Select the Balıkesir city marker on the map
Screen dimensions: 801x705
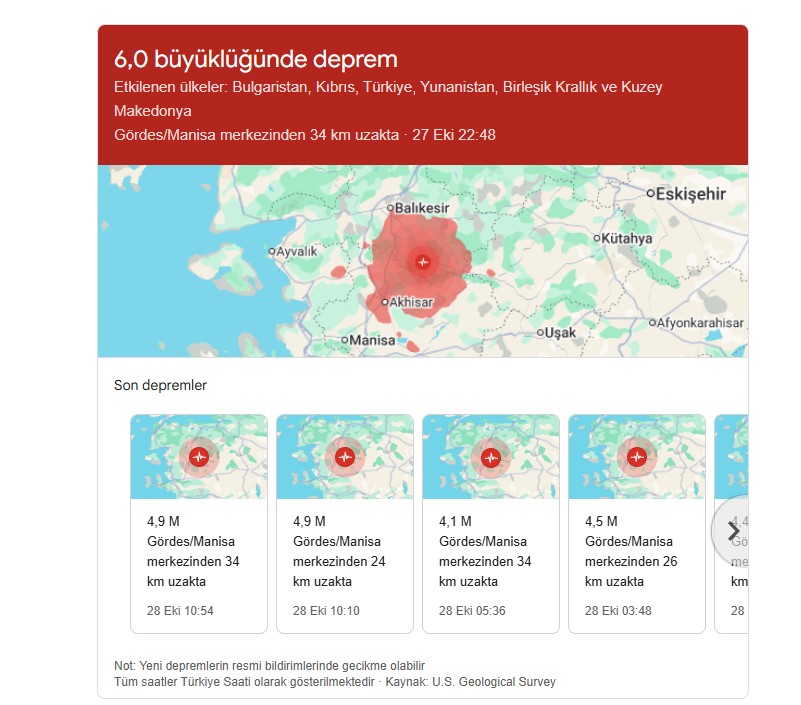pyautogui.click(x=391, y=208)
